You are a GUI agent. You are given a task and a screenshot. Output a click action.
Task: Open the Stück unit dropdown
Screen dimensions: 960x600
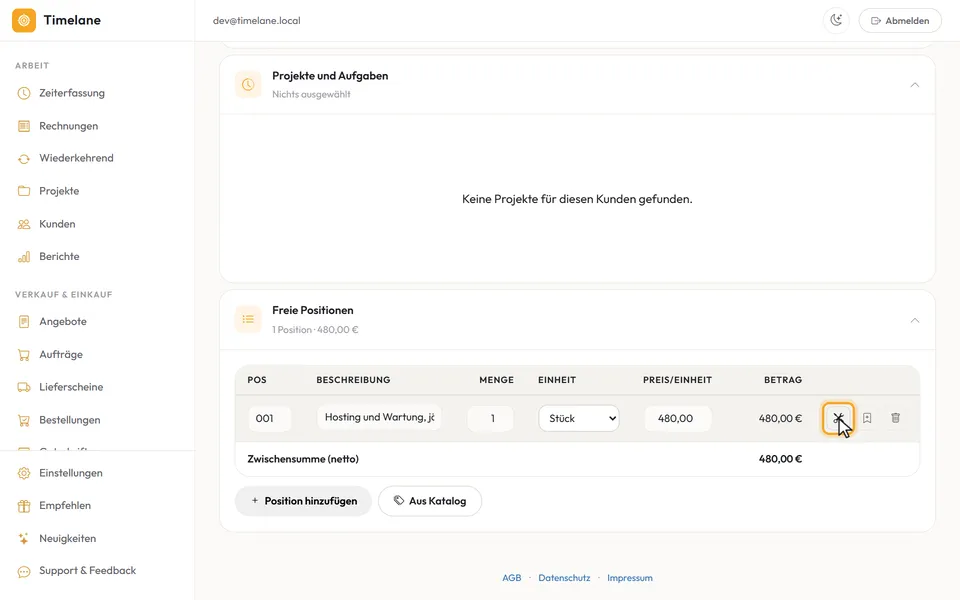(x=579, y=418)
